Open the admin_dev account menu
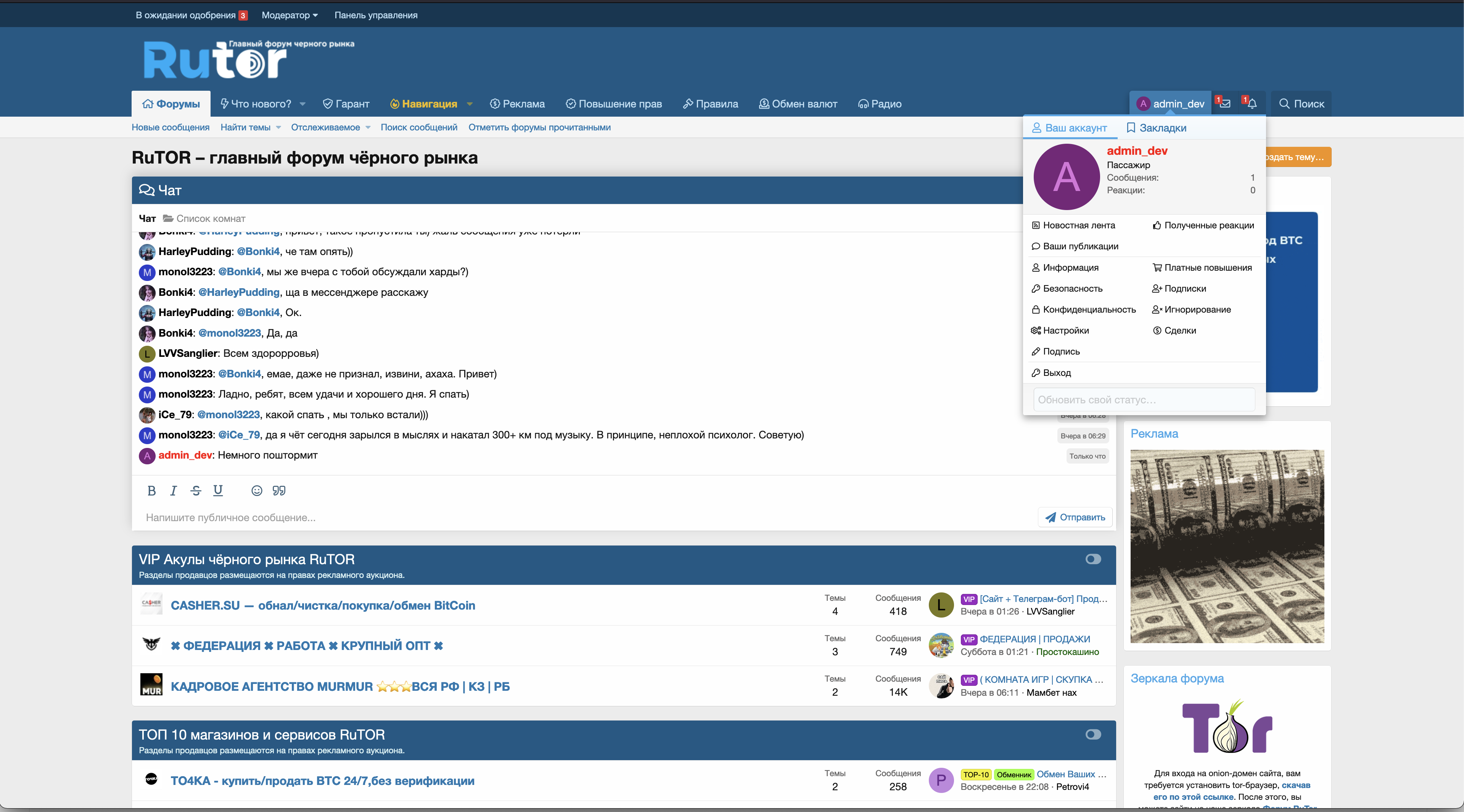This screenshot has height=812, width=1464. pyautogui.click(x=1170, y=104)
